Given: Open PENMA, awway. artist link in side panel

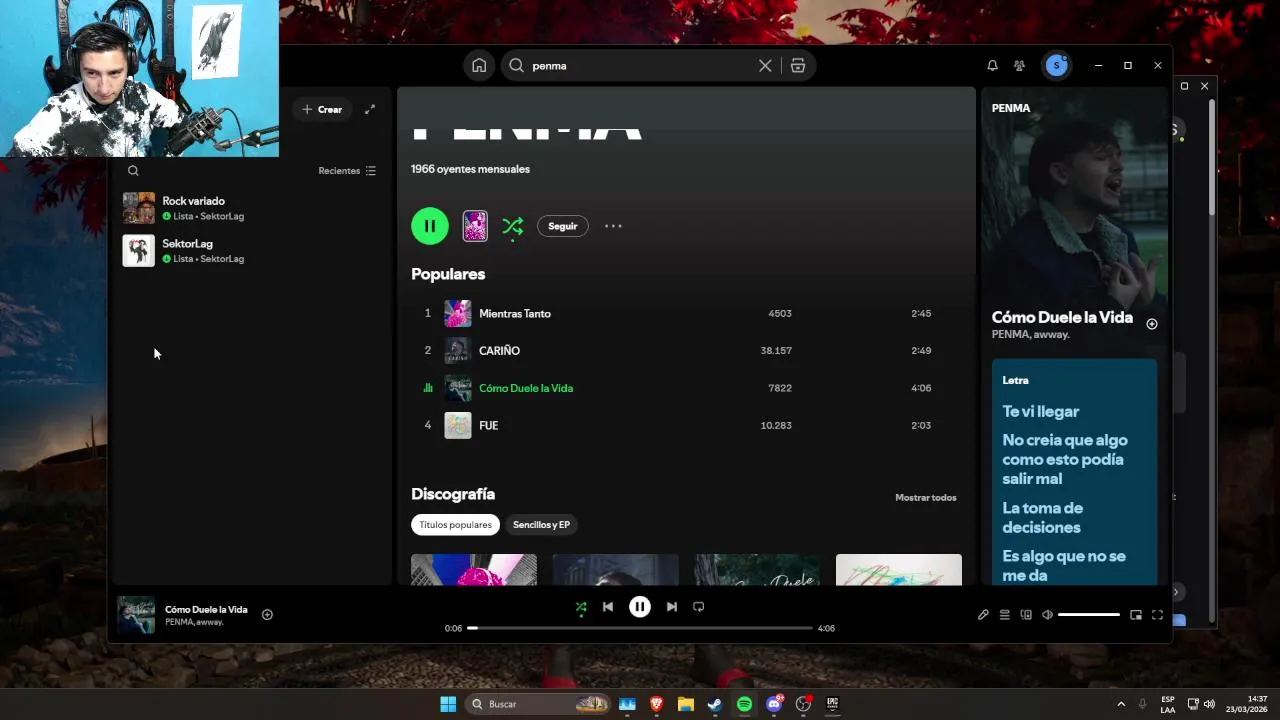Looking at the screenshot, I should [1030, 335].
